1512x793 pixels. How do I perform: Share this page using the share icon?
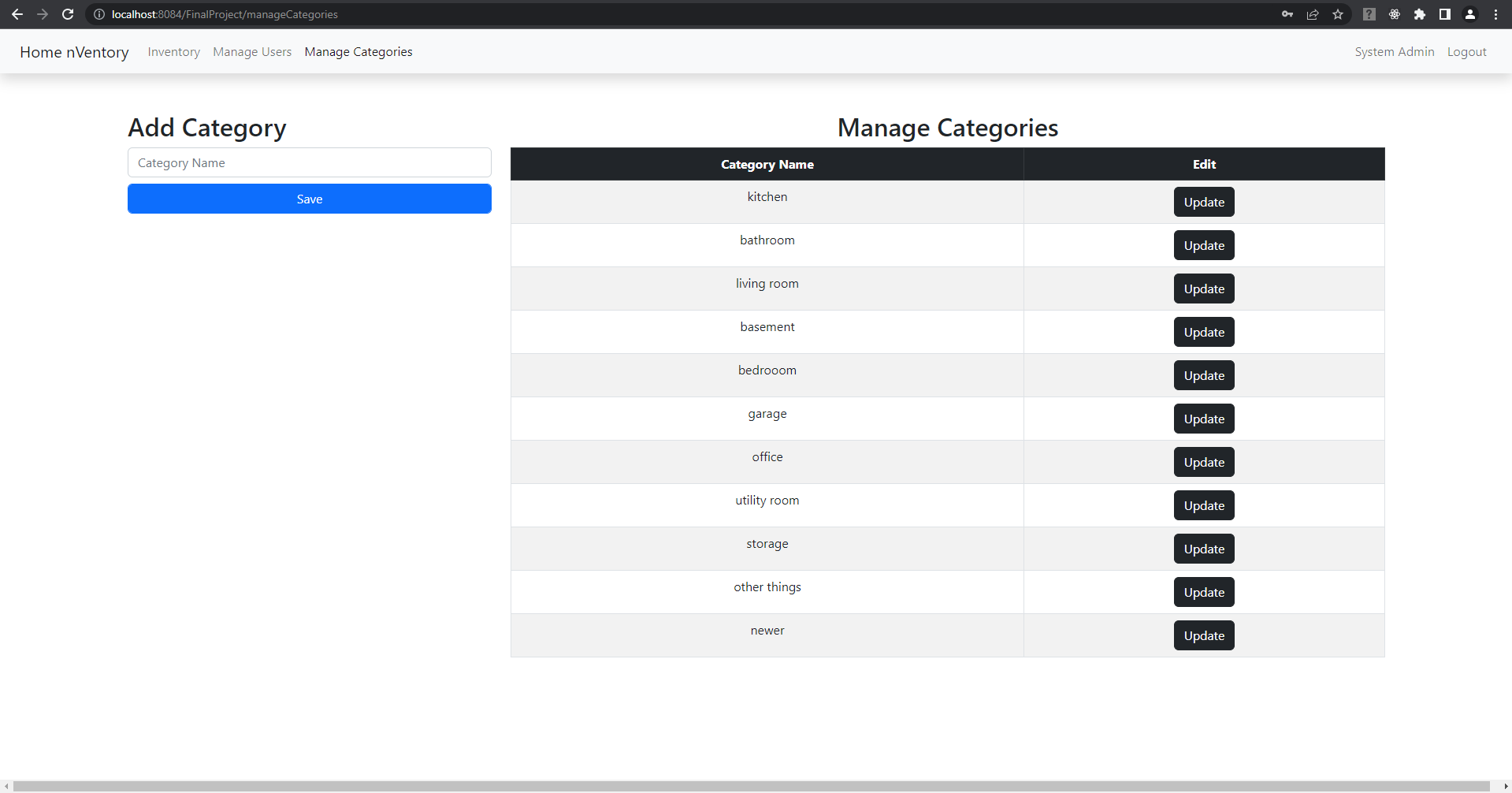[x=1313, y=14]
